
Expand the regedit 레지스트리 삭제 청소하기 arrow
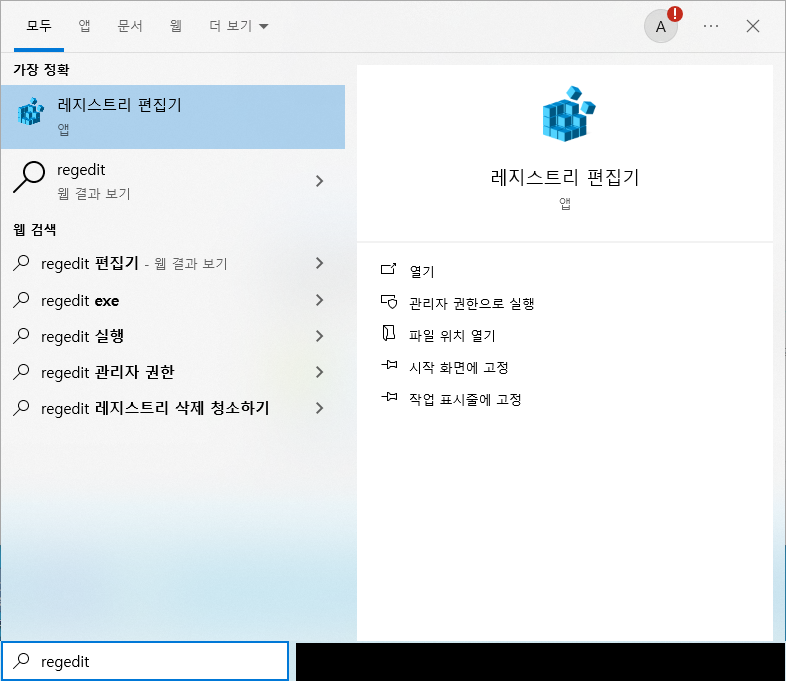(x=319, y=408)
